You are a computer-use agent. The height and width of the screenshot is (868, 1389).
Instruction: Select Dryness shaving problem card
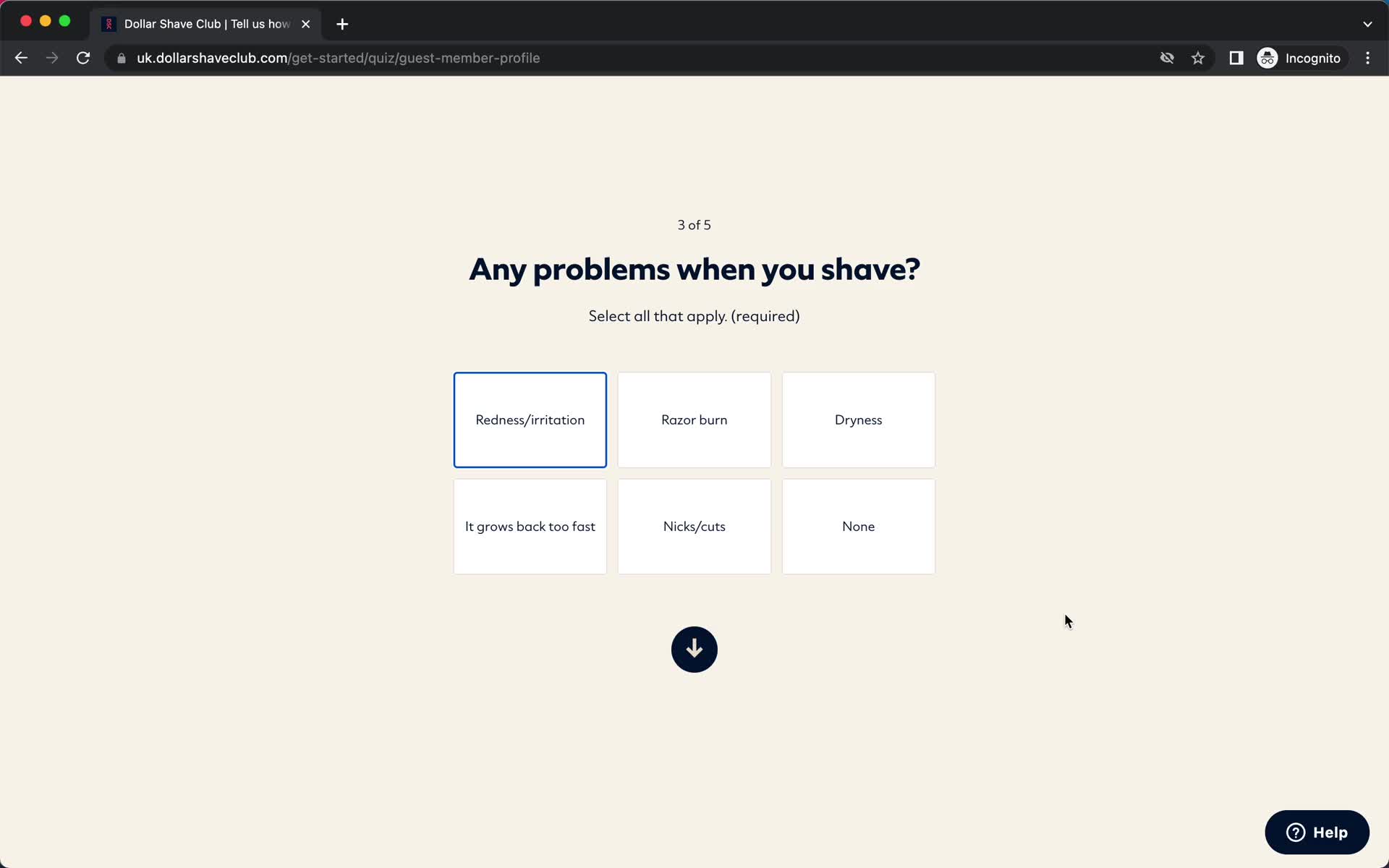(858, 419)
